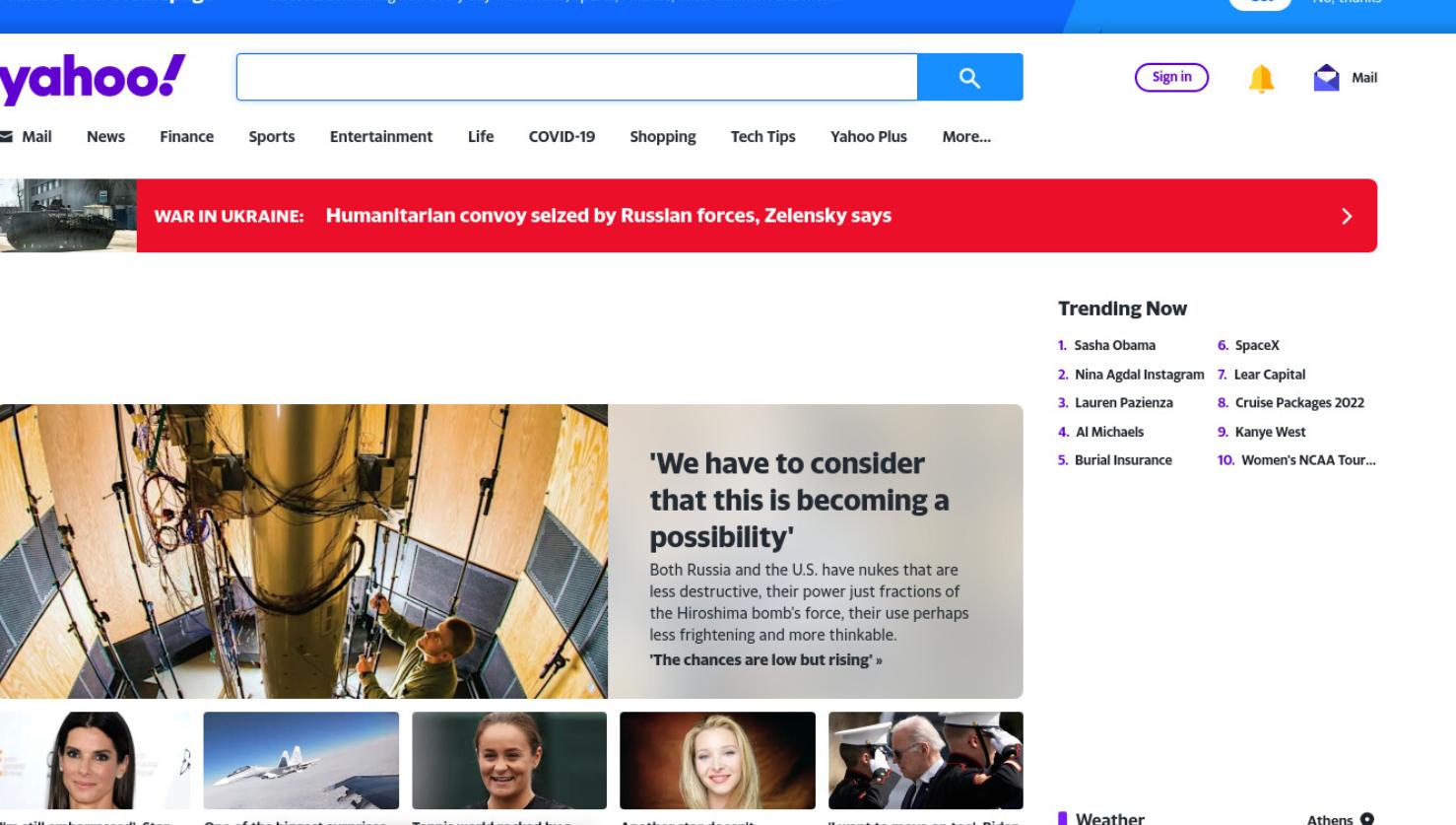Click the arrow on the Ukraine news banner

pos(1347,216)
